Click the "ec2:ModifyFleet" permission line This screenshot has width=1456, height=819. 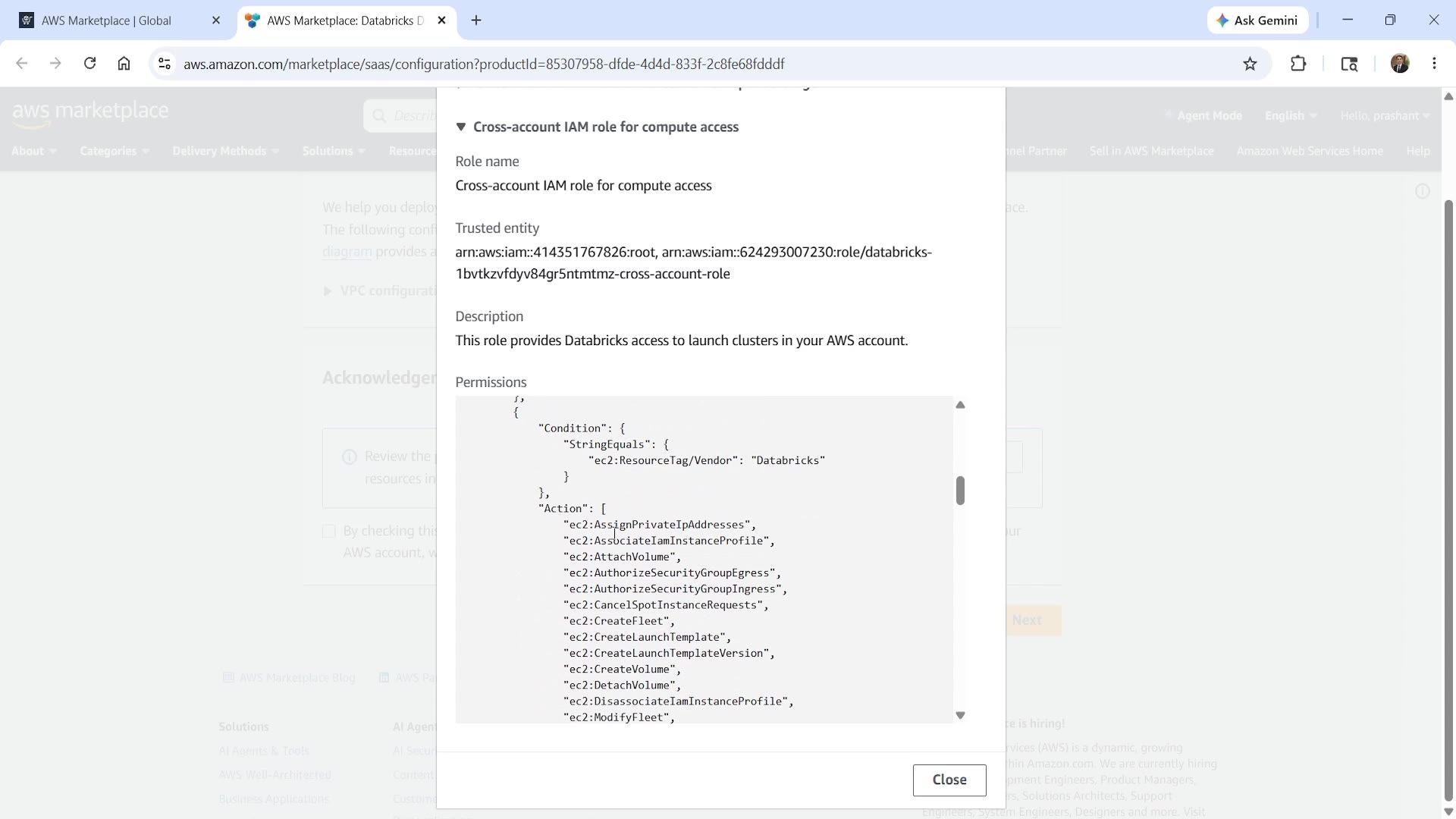pos(619,717)
